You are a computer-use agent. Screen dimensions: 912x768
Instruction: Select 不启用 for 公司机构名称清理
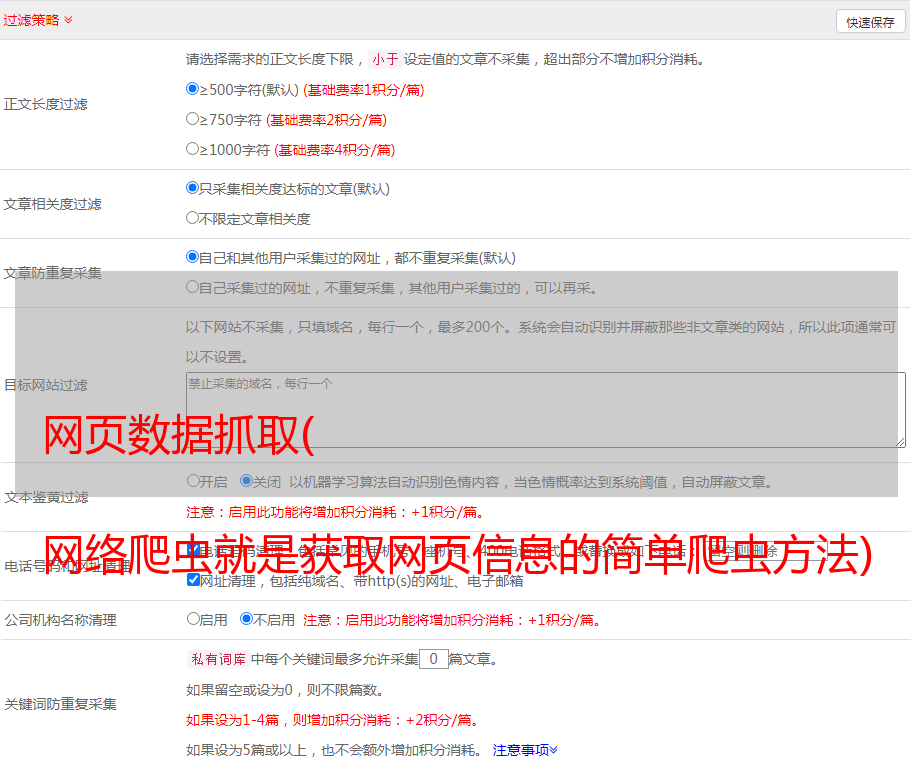[x=246, y=618]
